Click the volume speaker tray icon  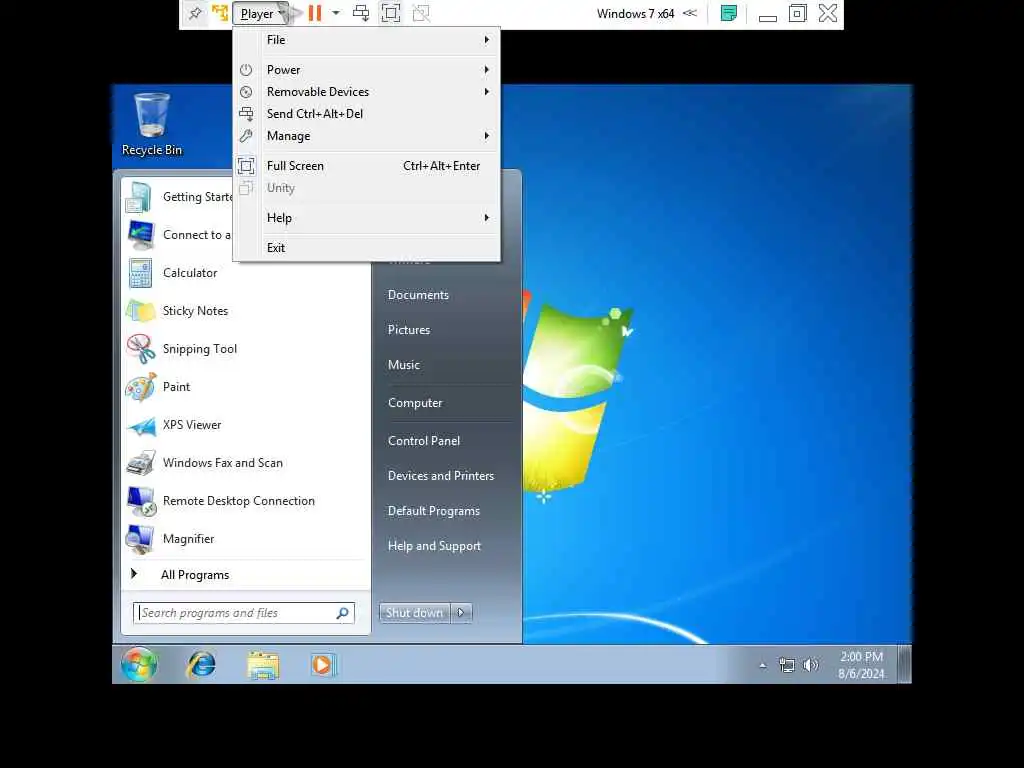[810, 665]
